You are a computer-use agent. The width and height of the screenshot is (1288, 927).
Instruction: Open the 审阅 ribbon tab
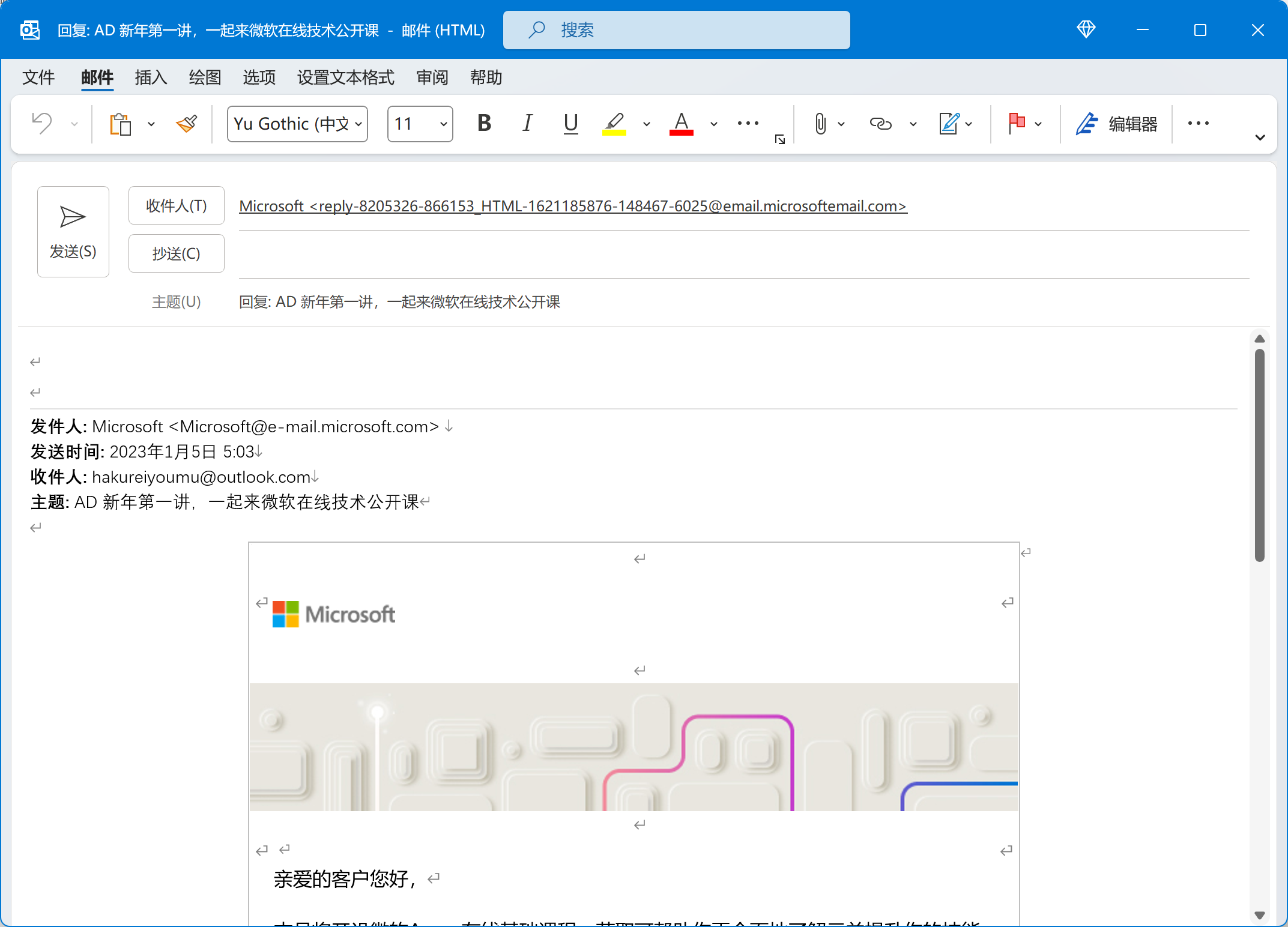(x=432, y=77)
